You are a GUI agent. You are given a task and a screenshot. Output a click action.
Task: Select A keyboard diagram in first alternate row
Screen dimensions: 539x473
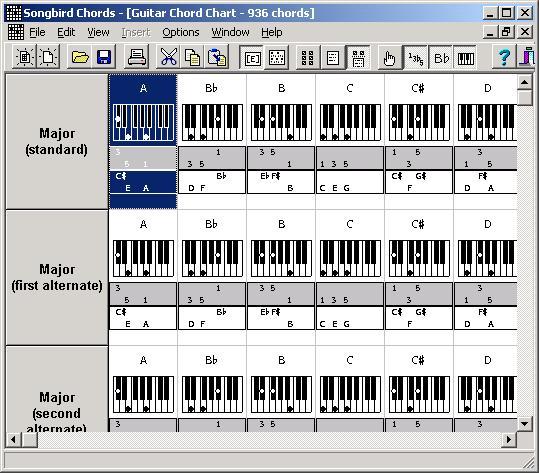(x=143, y=258)
